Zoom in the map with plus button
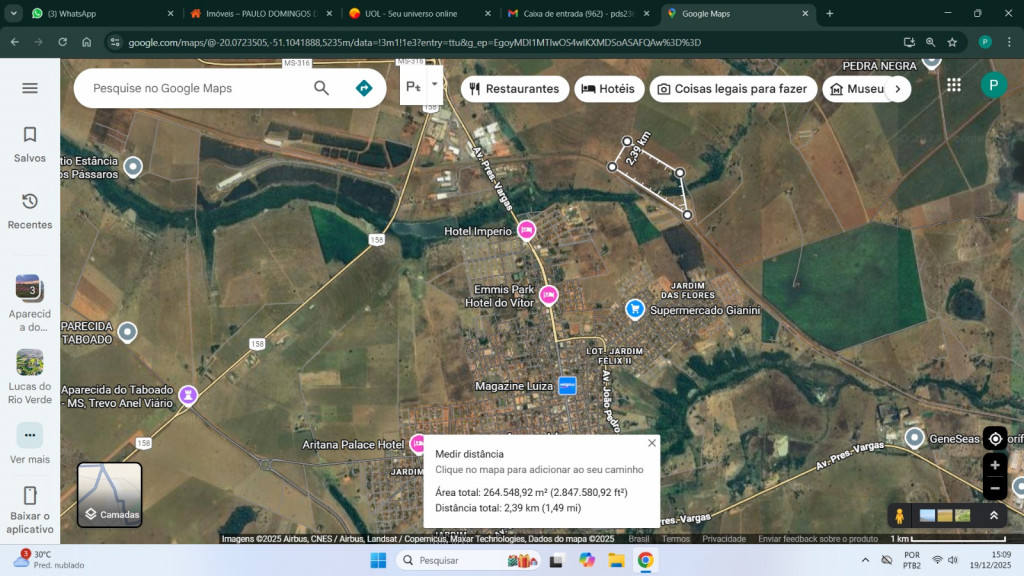1024x576 pixels. click(995, 465)
